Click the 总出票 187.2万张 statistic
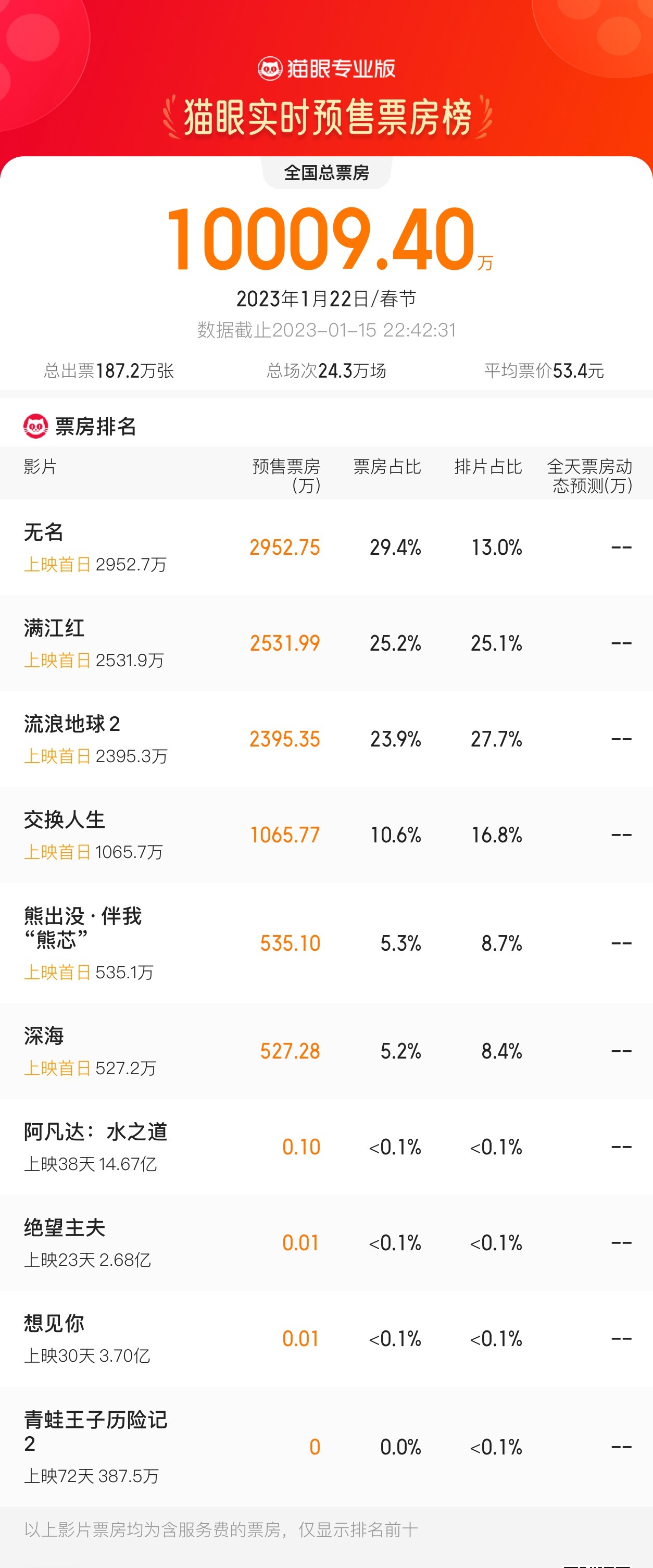The width and height of the screenshot is (653, 1568). point(109,371)
